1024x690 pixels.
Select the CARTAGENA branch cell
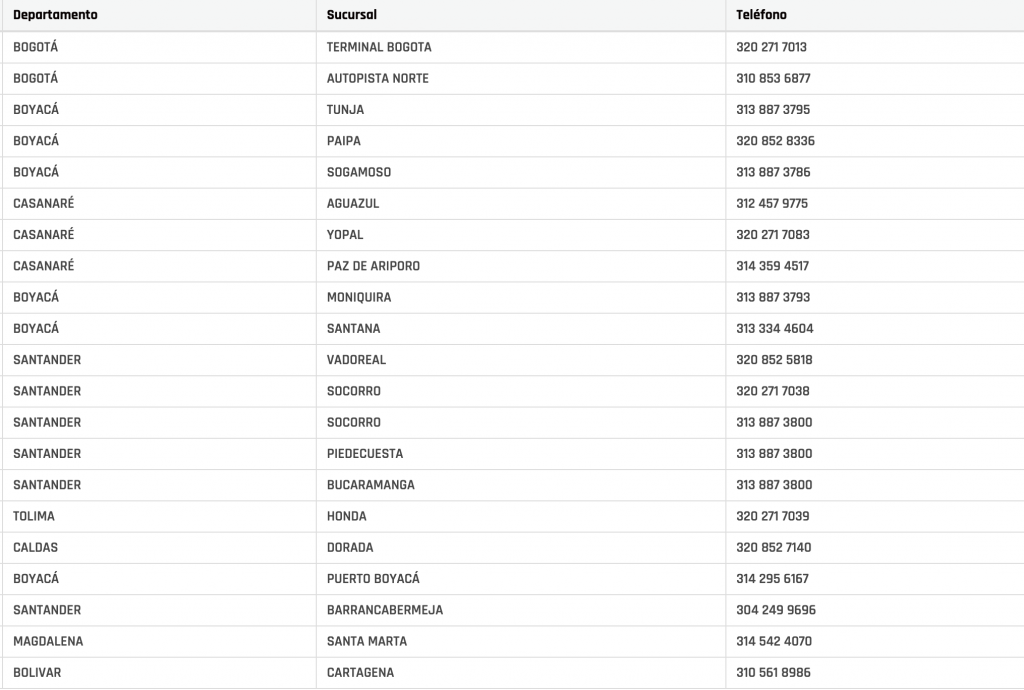tap(360, 672)
